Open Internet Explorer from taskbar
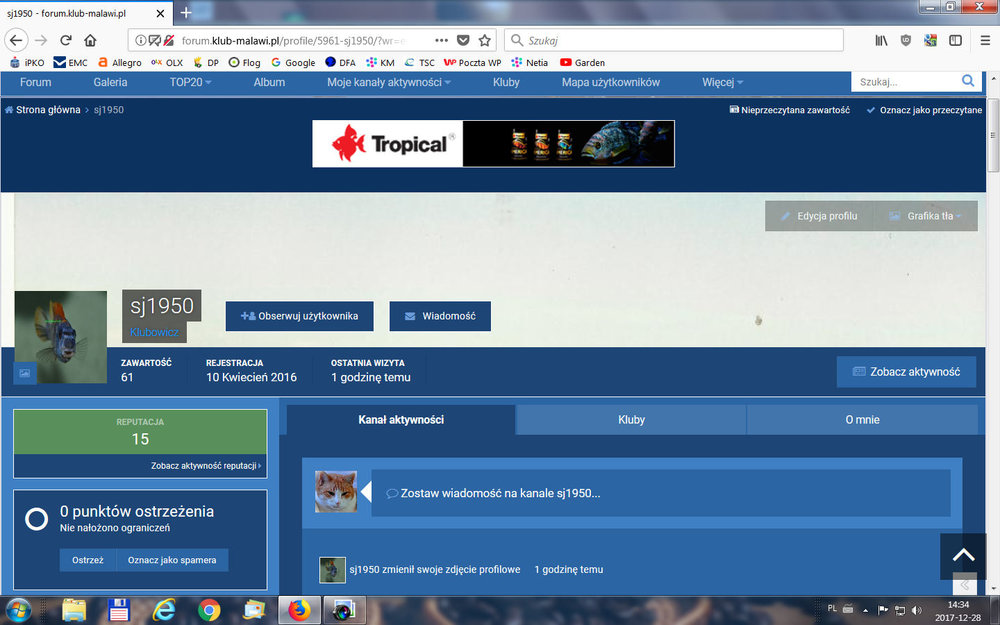Screen dimensions: 1000x625 [x=164, y=611]
